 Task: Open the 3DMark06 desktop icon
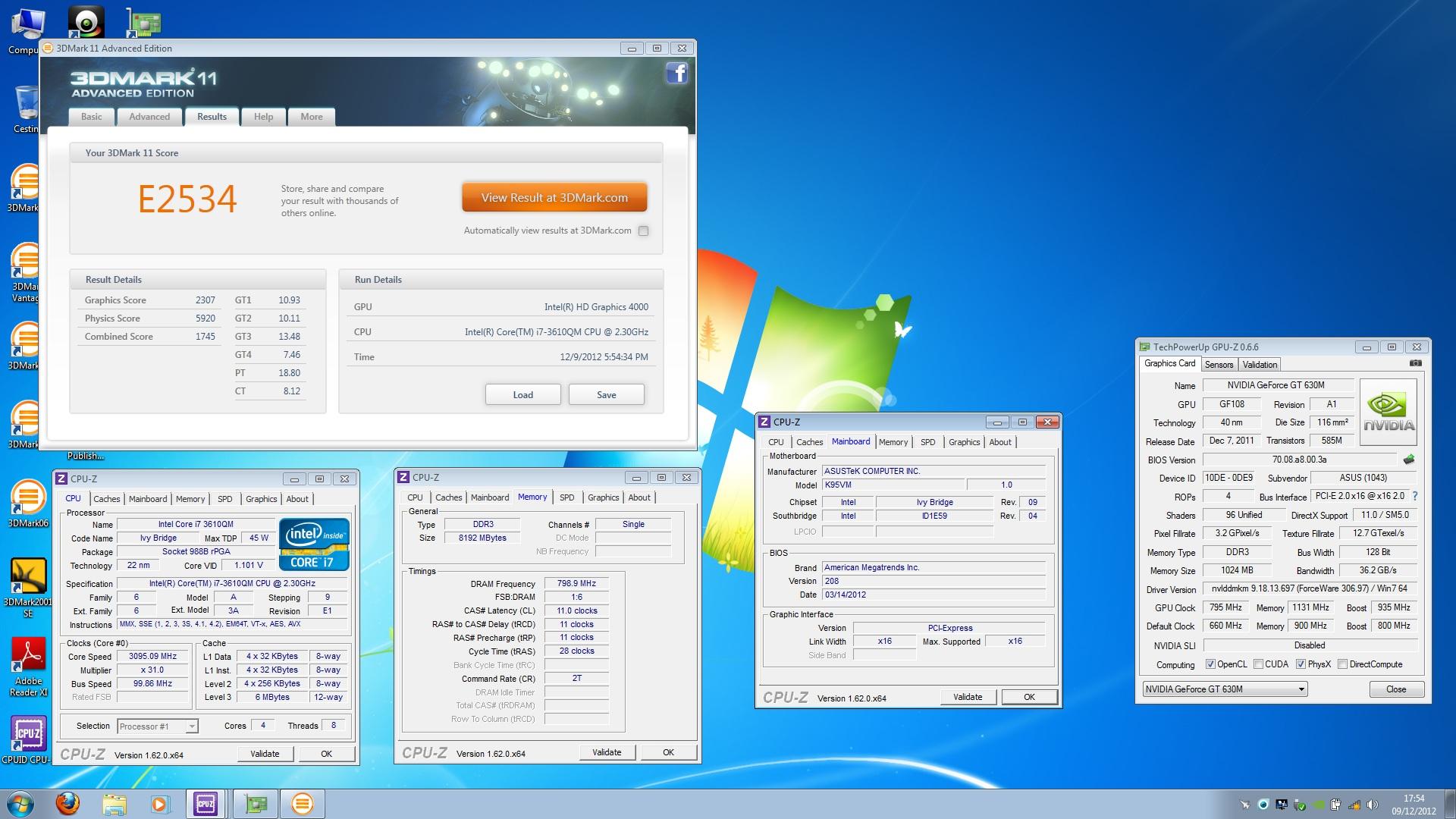click(27, 504)
